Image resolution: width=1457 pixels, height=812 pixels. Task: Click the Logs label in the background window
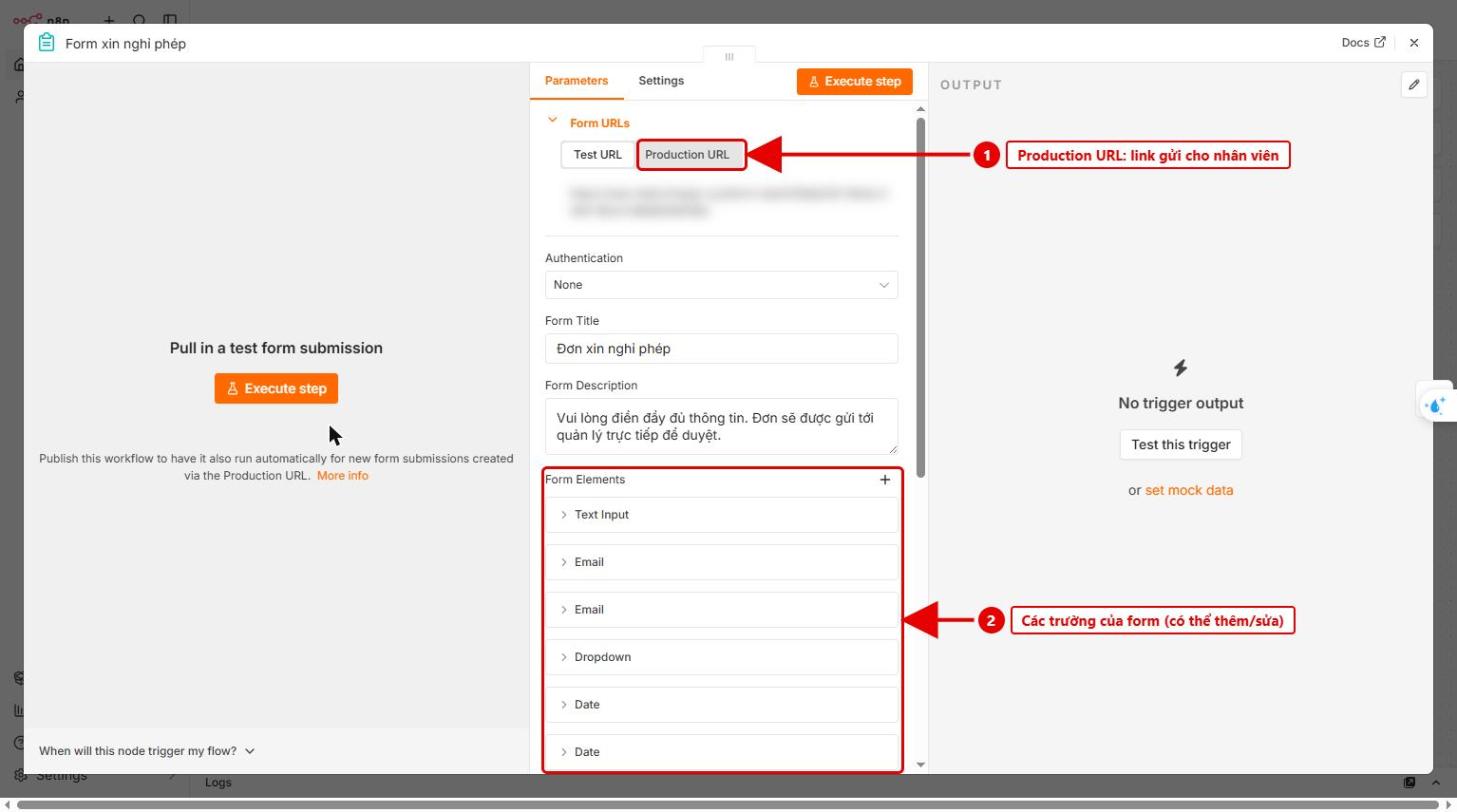[218, 782]
